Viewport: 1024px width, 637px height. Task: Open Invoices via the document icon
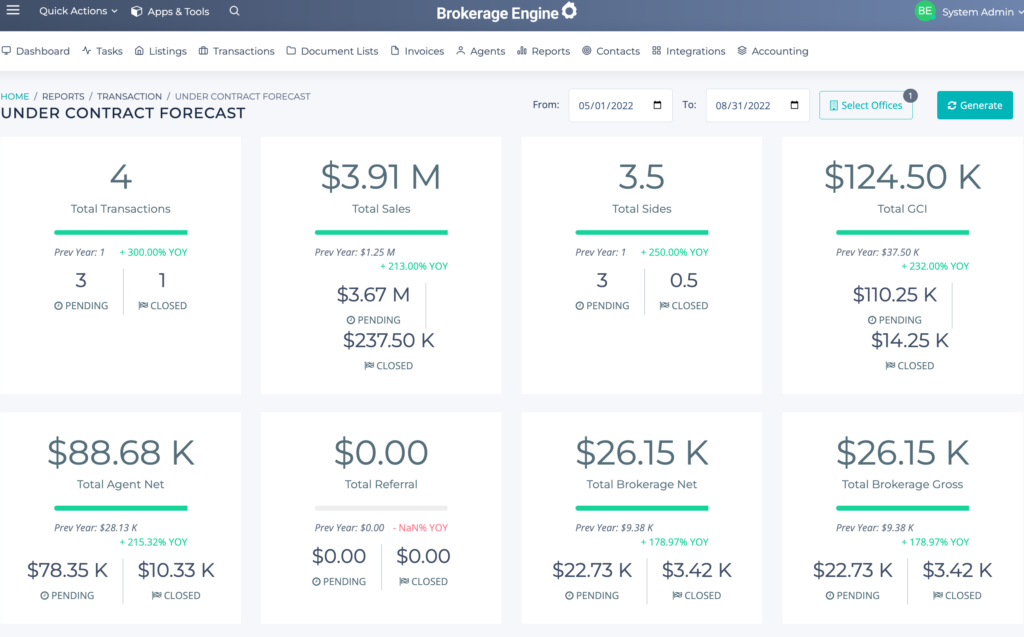coord(395,50)
